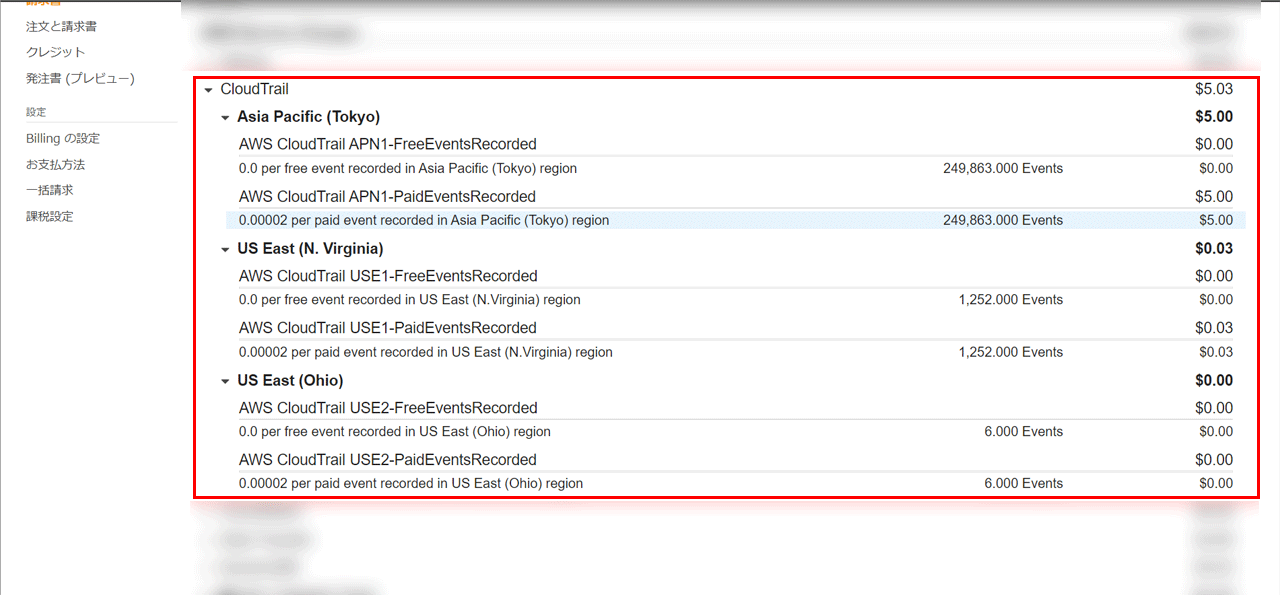The image size is (1280, 595).
Task: Select the Tokyo 0.00002 per paid event description
Action: [424, 220]
